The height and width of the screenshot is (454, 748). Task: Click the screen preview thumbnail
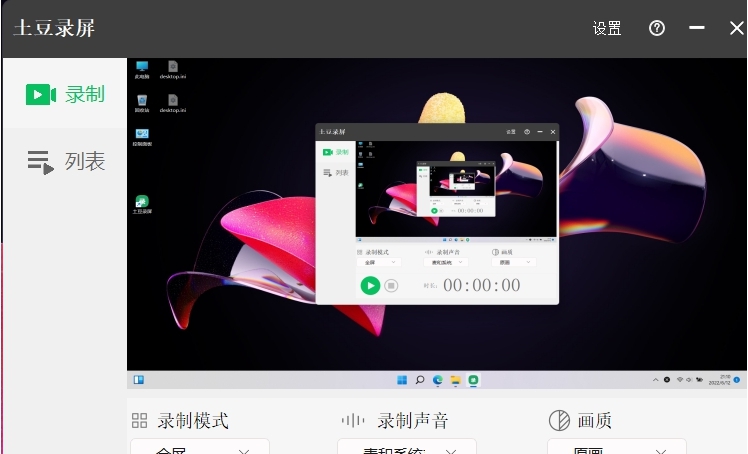[436, 223]
